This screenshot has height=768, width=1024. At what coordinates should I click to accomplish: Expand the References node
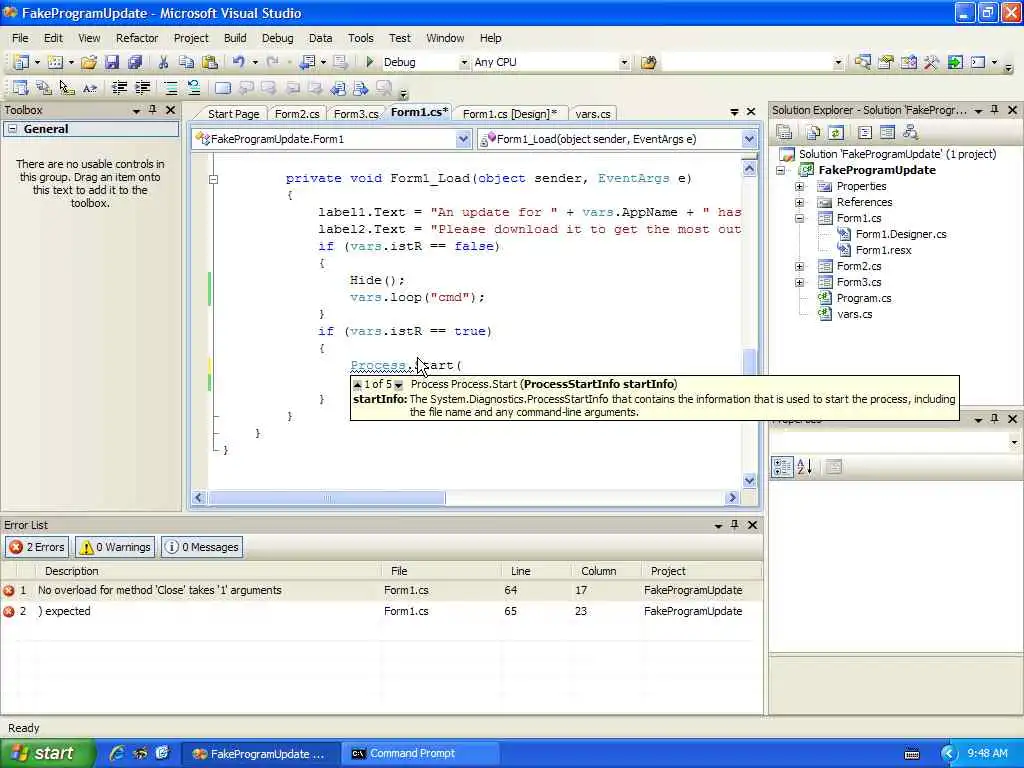click(799, 202)
